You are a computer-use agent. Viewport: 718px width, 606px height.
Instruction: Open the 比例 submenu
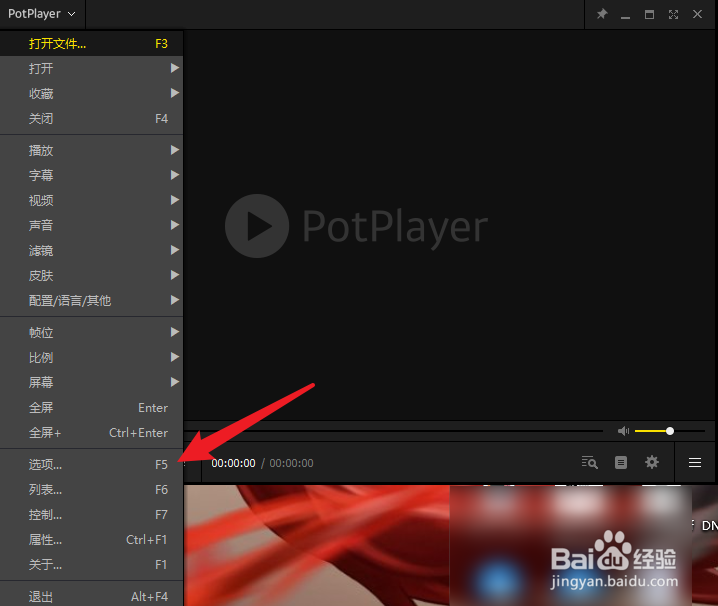(x=92, y=357)
